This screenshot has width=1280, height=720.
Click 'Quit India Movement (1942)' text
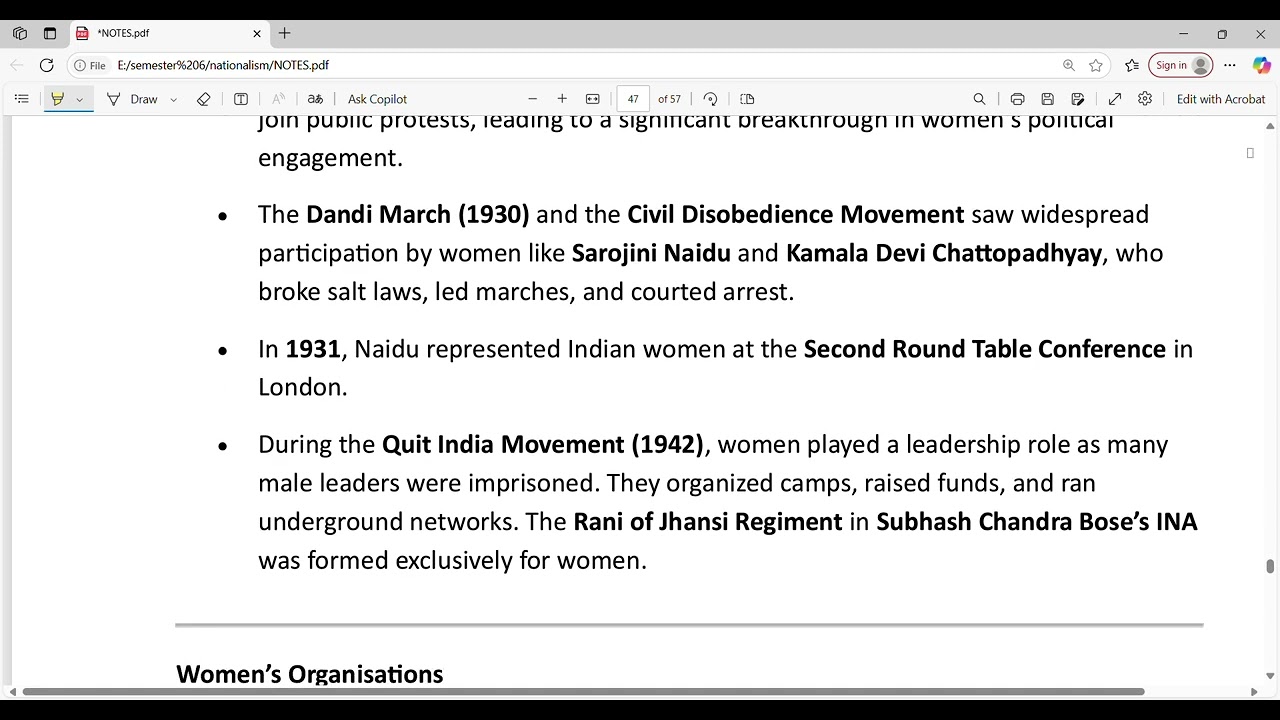click(x=543, y=445)
